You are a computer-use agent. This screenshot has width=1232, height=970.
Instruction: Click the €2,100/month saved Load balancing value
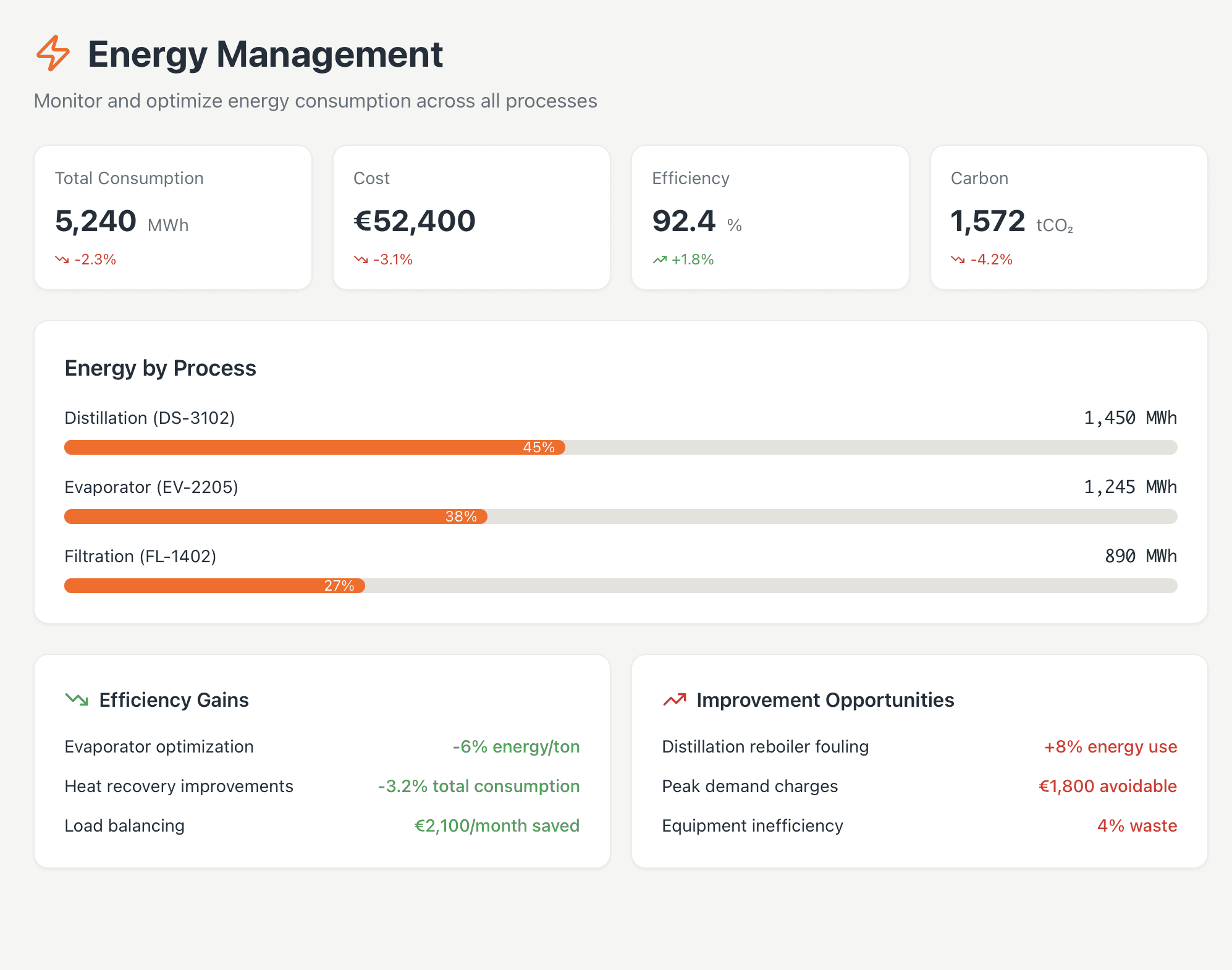(497, 825)
